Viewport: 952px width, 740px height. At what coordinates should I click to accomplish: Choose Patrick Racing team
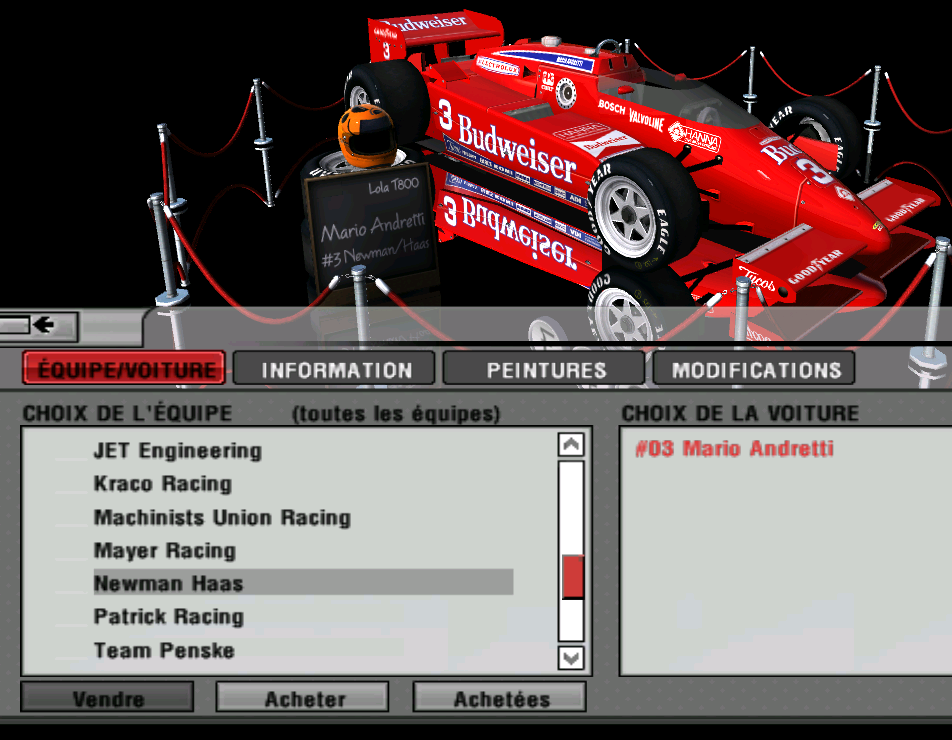pyautogui.click(x=169, y=617)
